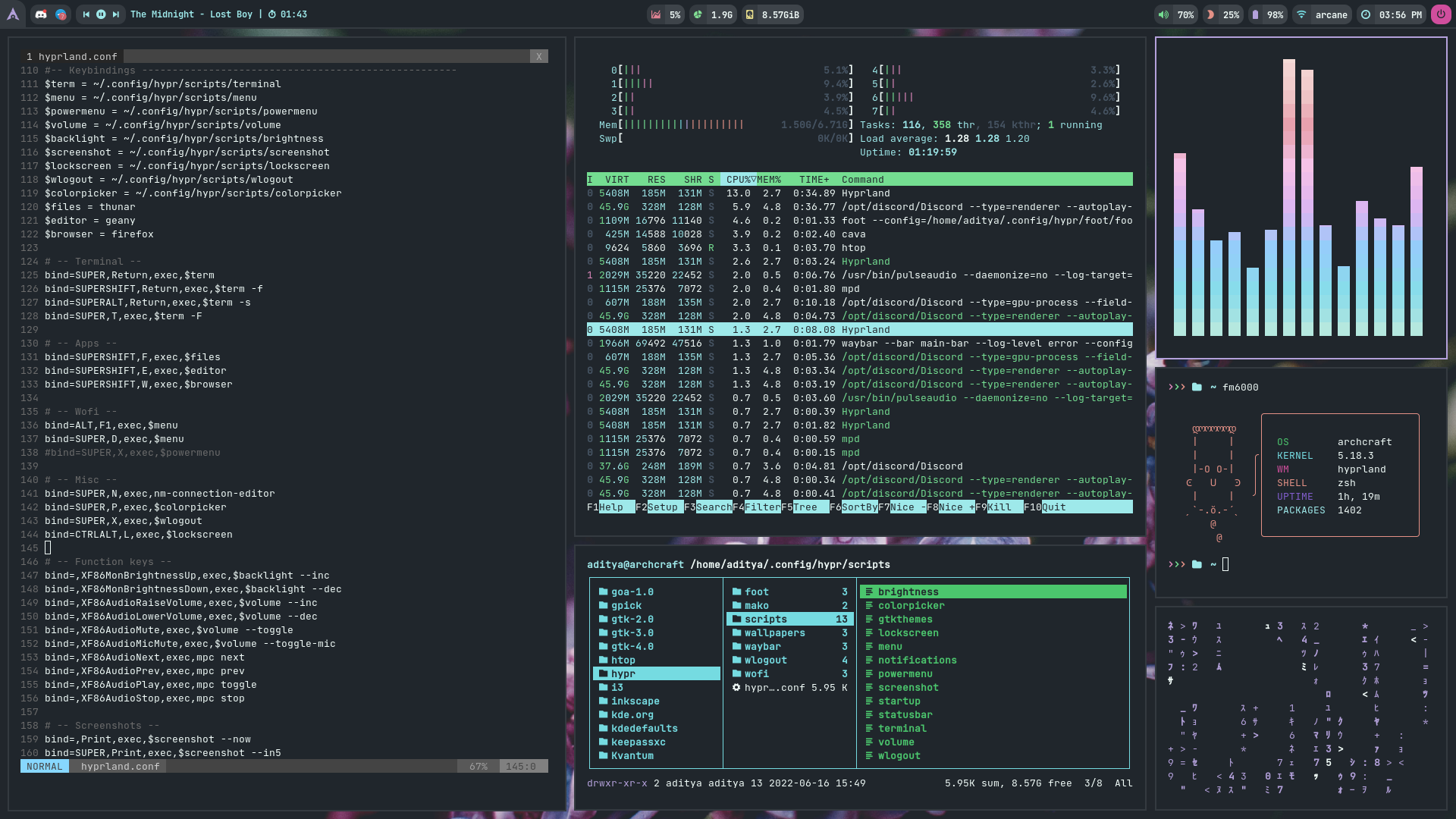Click F3 Search in htop footer
Screen dimensions: 1456x819
[x=708, y=507]
